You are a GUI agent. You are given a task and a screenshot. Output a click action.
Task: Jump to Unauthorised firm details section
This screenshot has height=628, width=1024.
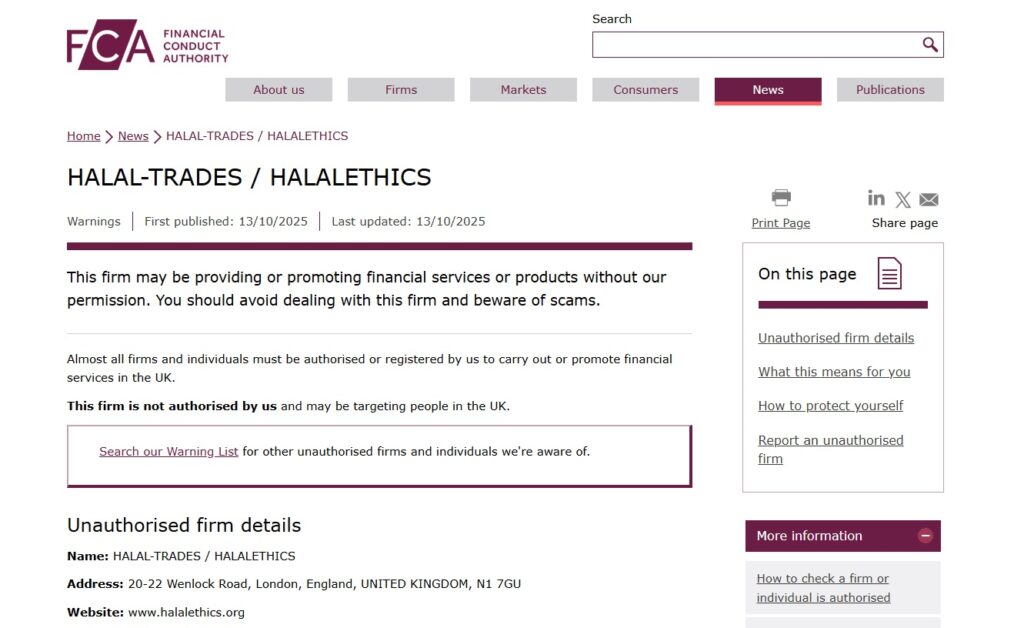pos(835,338)
